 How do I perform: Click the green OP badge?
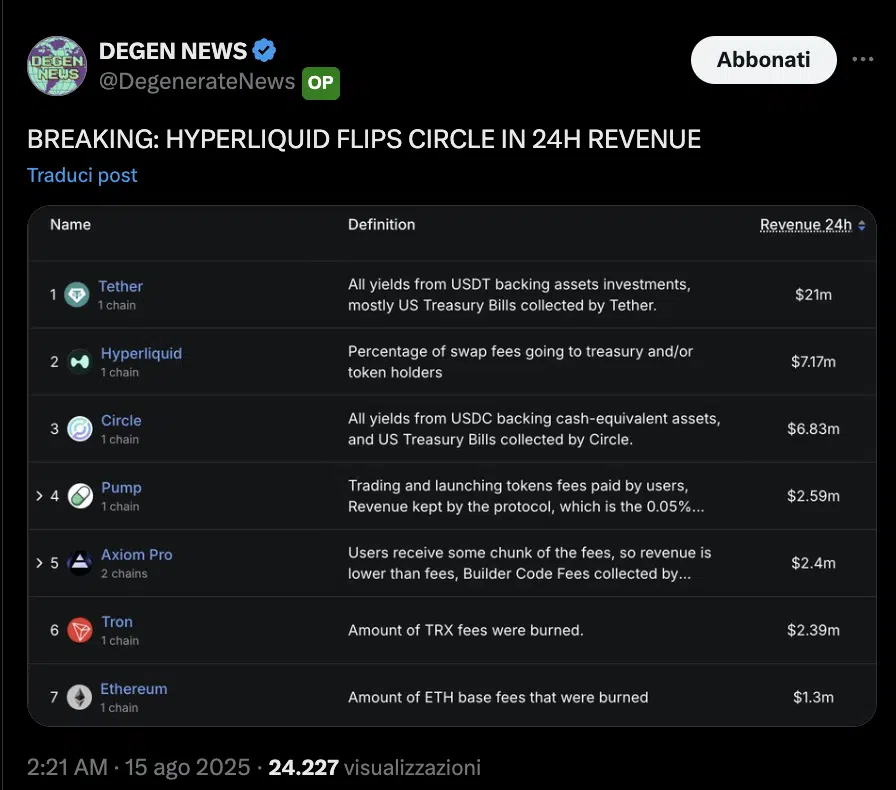(320, 83)
